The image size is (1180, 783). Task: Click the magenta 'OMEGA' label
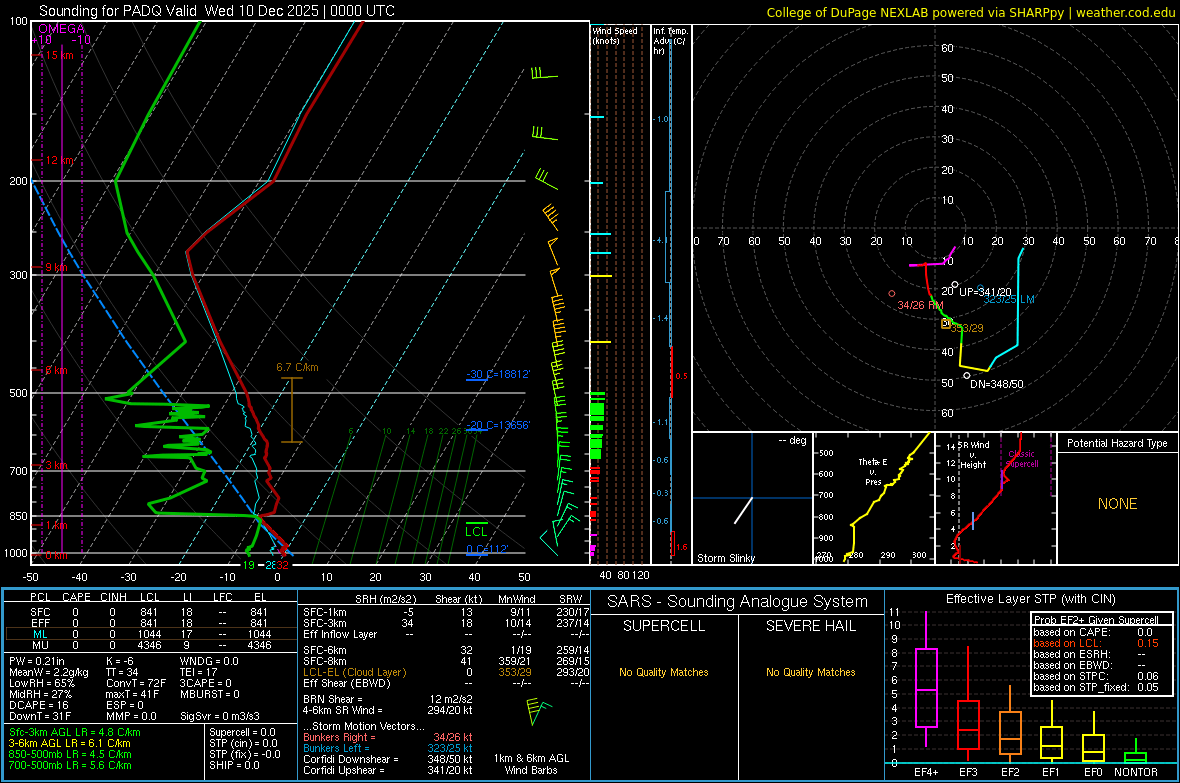point(62,29)
